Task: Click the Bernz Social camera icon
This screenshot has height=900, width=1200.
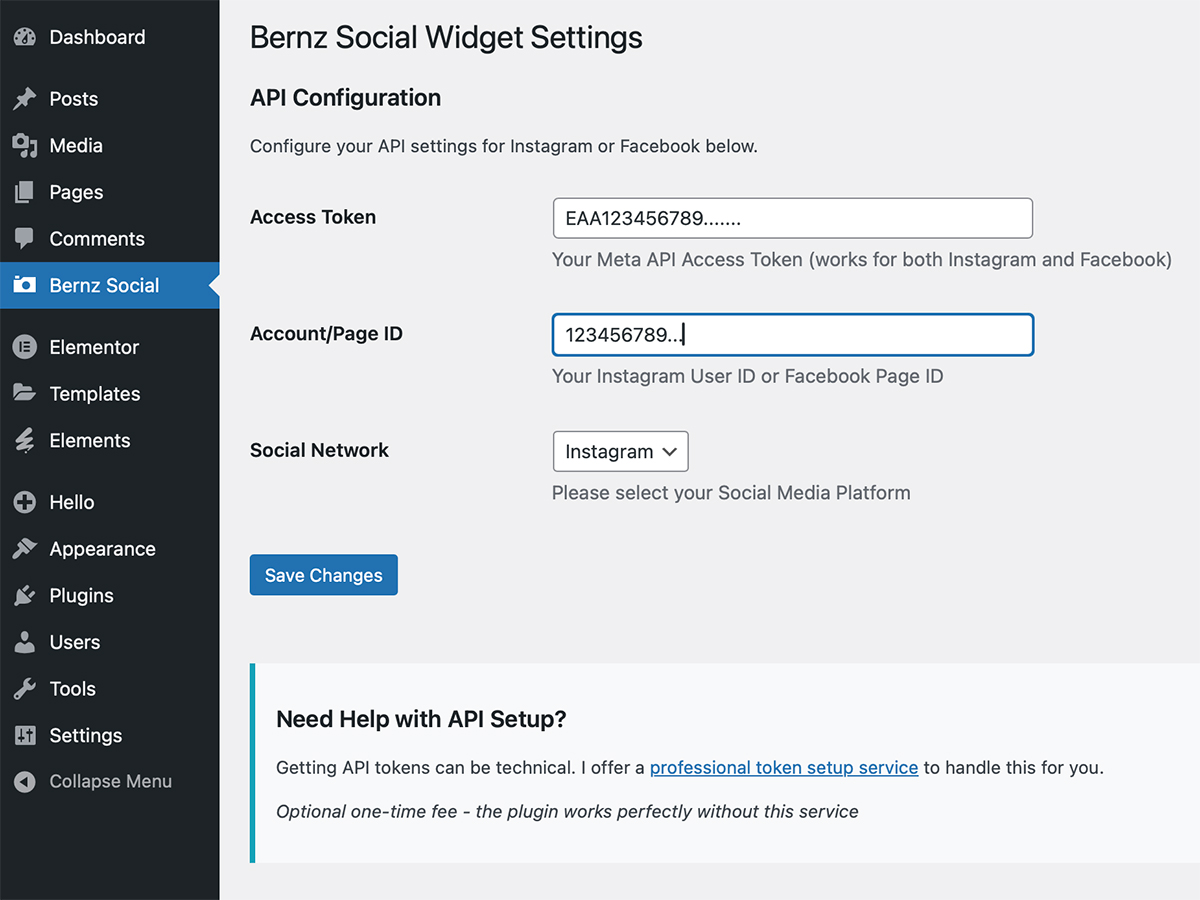Action: coord(25,286)
